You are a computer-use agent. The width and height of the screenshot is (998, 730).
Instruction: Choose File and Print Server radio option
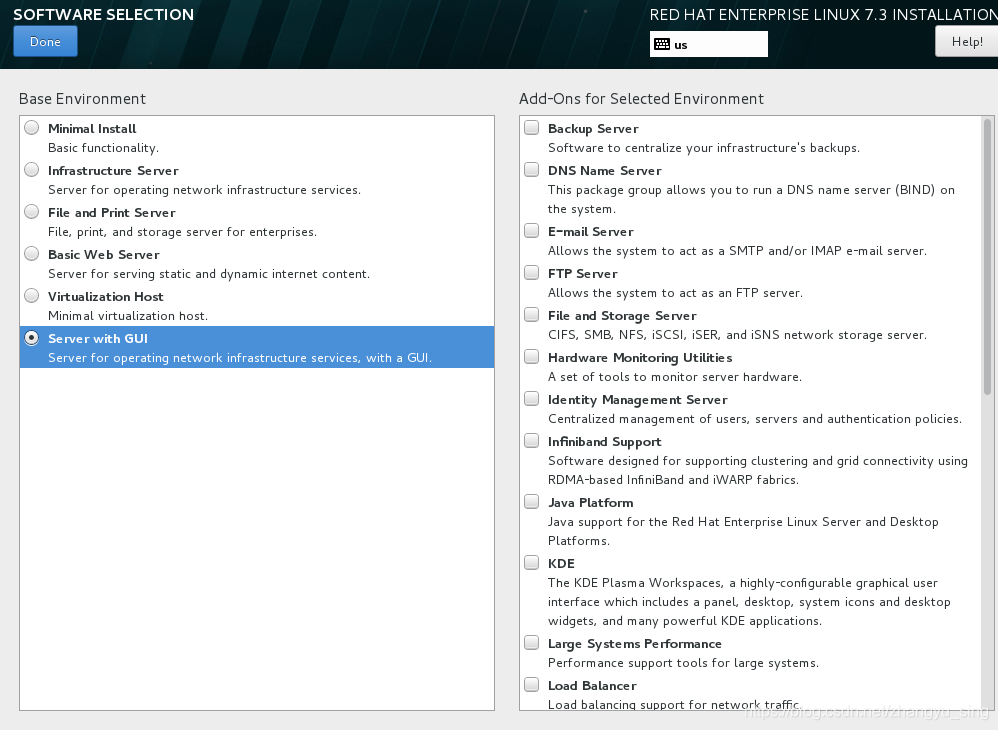31,212
